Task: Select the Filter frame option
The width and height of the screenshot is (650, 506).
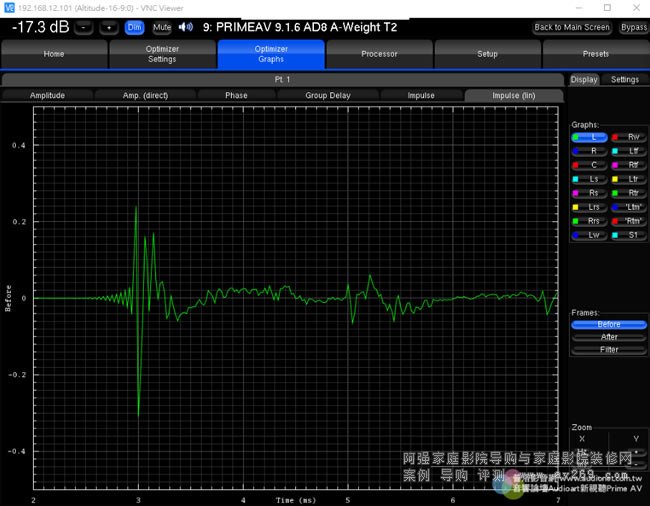Action: [x=609, y=349]
